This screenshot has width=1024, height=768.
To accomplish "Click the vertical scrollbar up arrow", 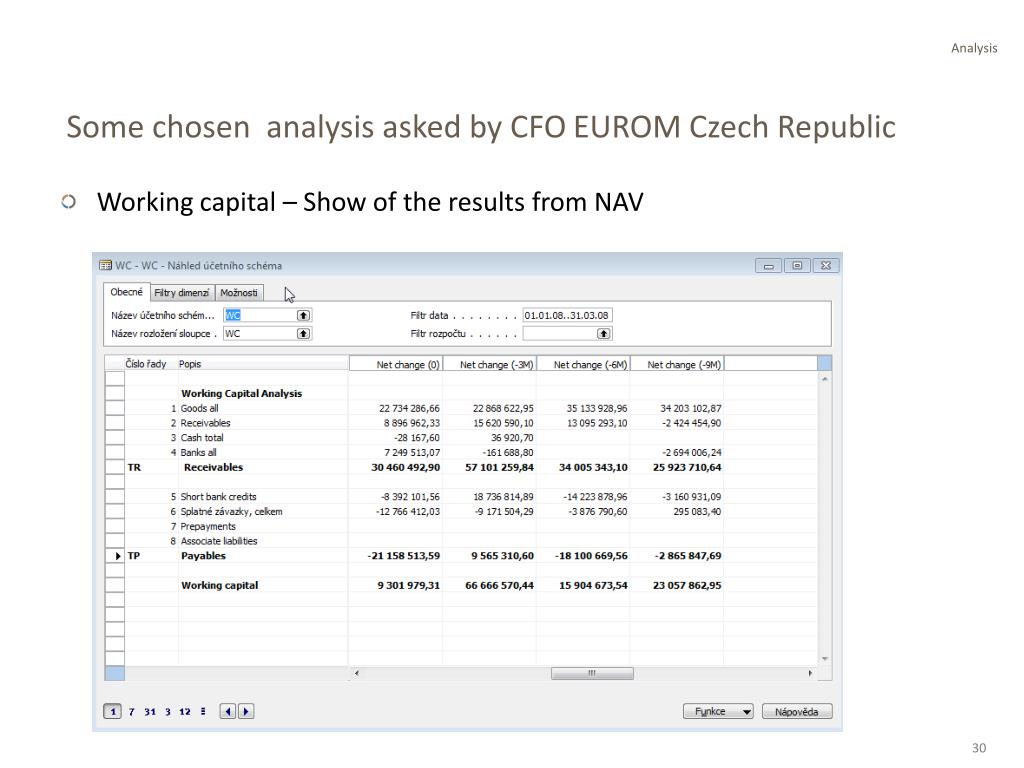I will (825, 379).
